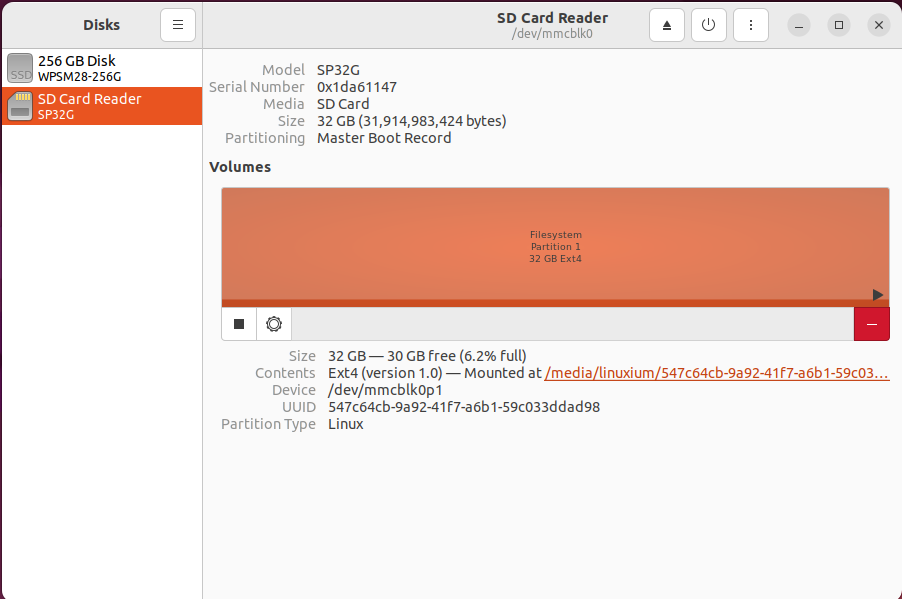Minimize the Disks window
902x599 pixels.
click(799, 25)
